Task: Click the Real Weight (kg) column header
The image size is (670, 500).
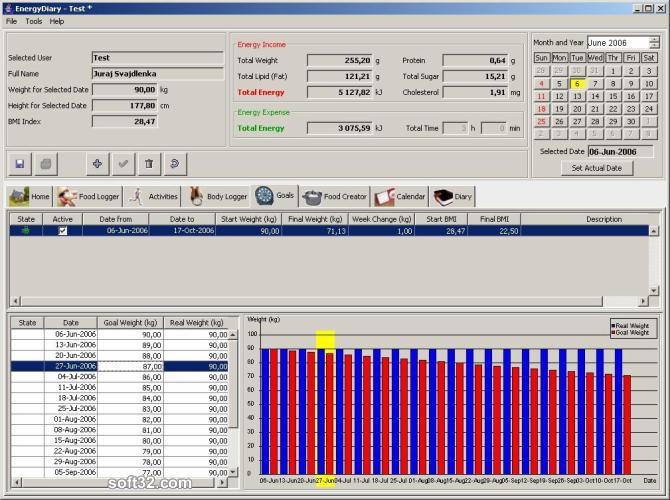Action: click(x=197, y=323)
